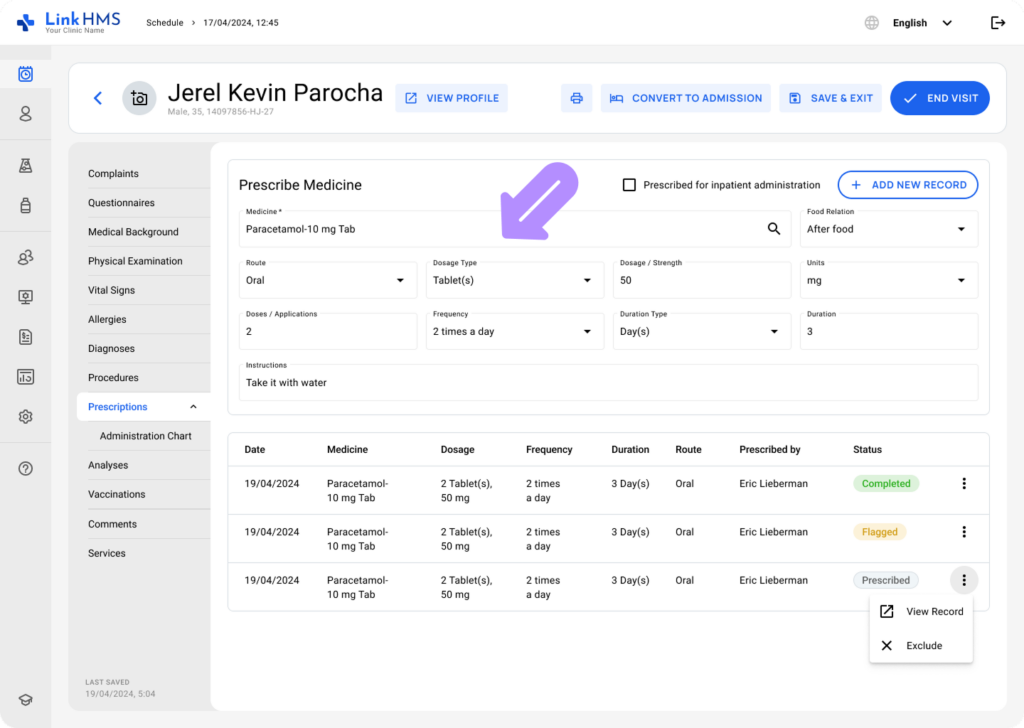Image resolution: width=1024 pixels, height=728 pixels.
Task: Choose 'Exclude' from the context menu
Action: (922, 646)
